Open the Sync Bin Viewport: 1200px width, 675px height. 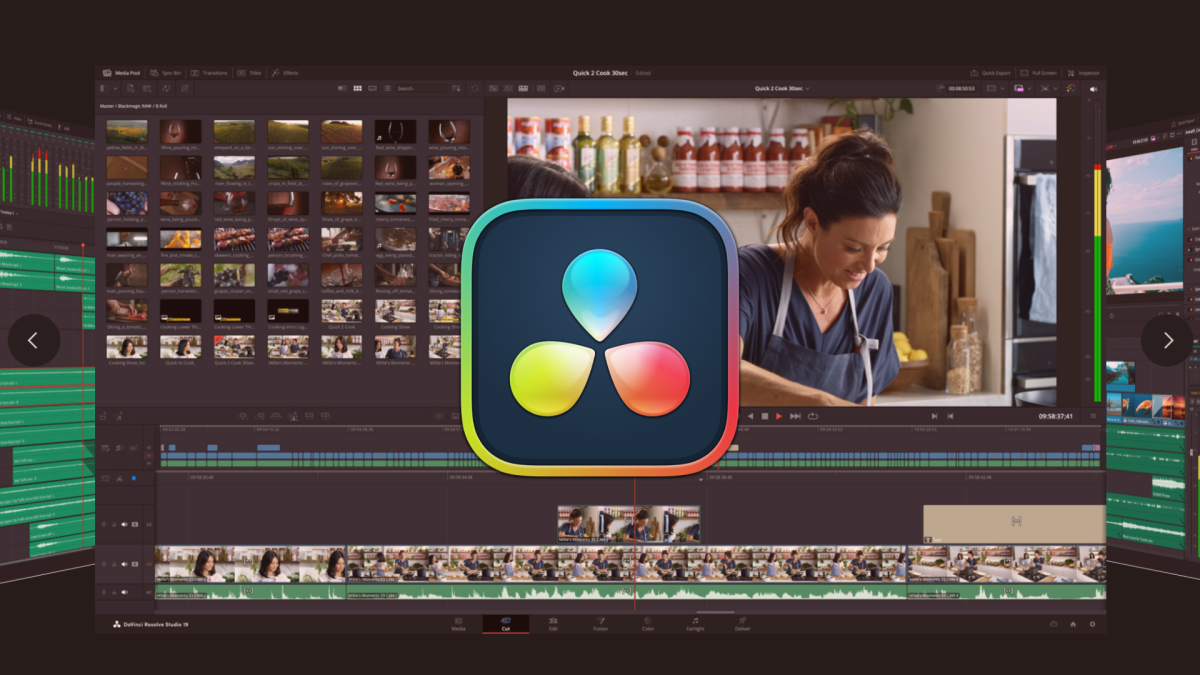click(165, 73)
